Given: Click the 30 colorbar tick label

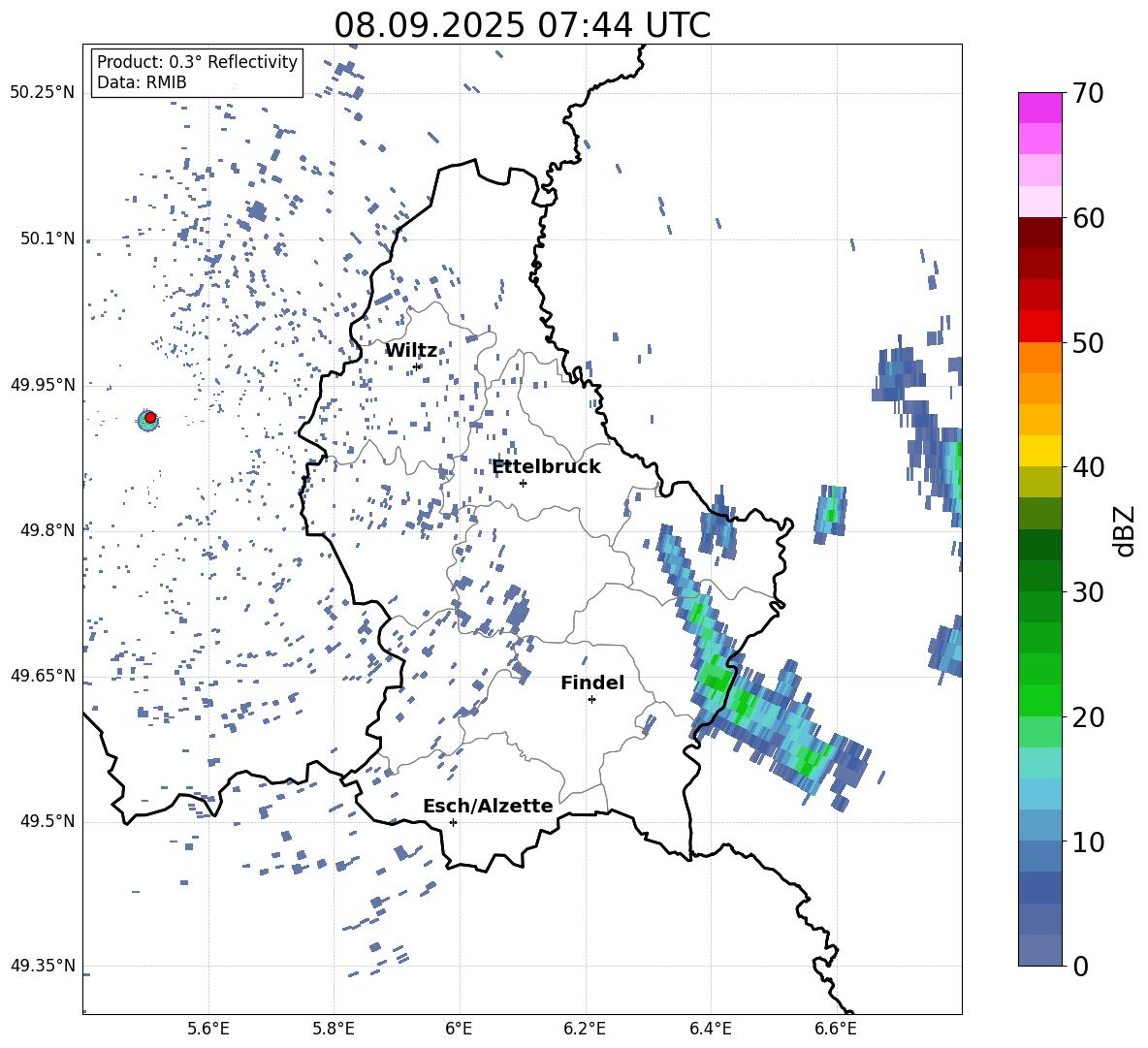Looking at the screenshot, I should (x=1088, y=591).
